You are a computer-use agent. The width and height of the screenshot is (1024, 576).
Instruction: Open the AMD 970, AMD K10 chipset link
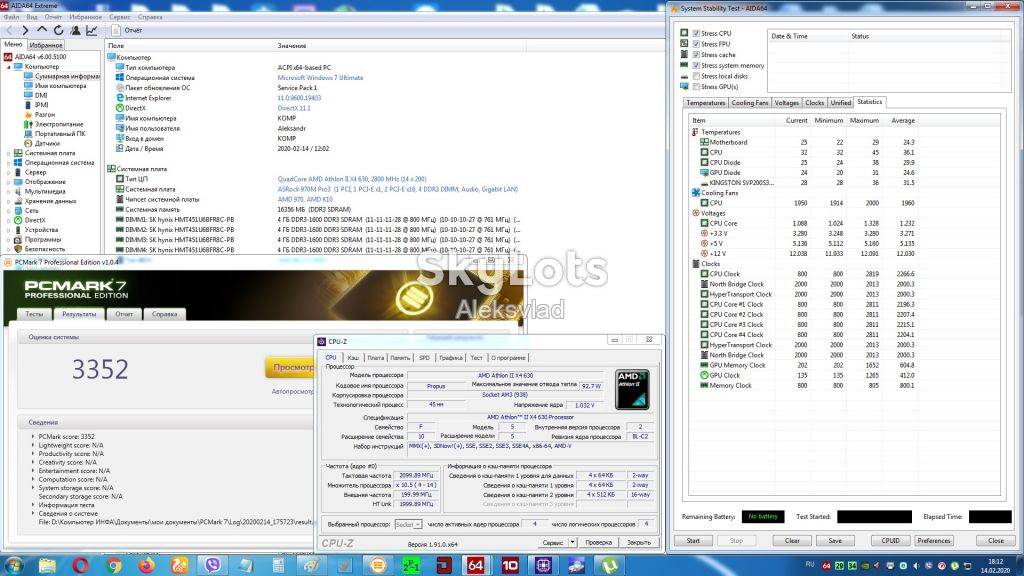(x=305, y=199)
